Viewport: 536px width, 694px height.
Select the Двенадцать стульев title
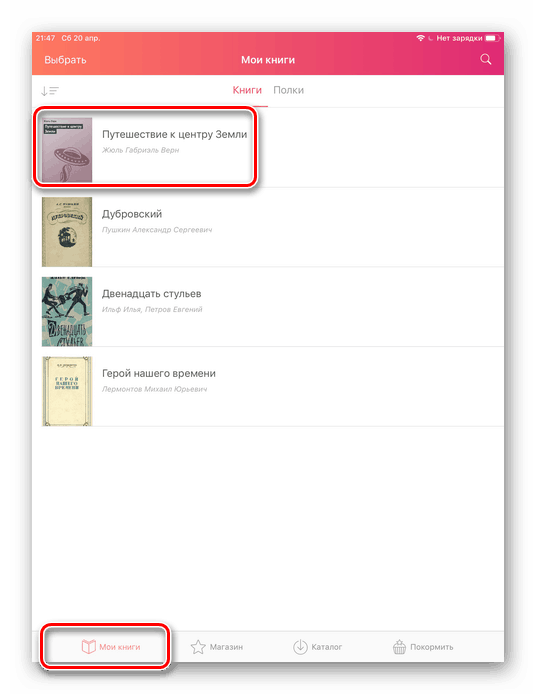pyautogui.click(x=151, y=294)
